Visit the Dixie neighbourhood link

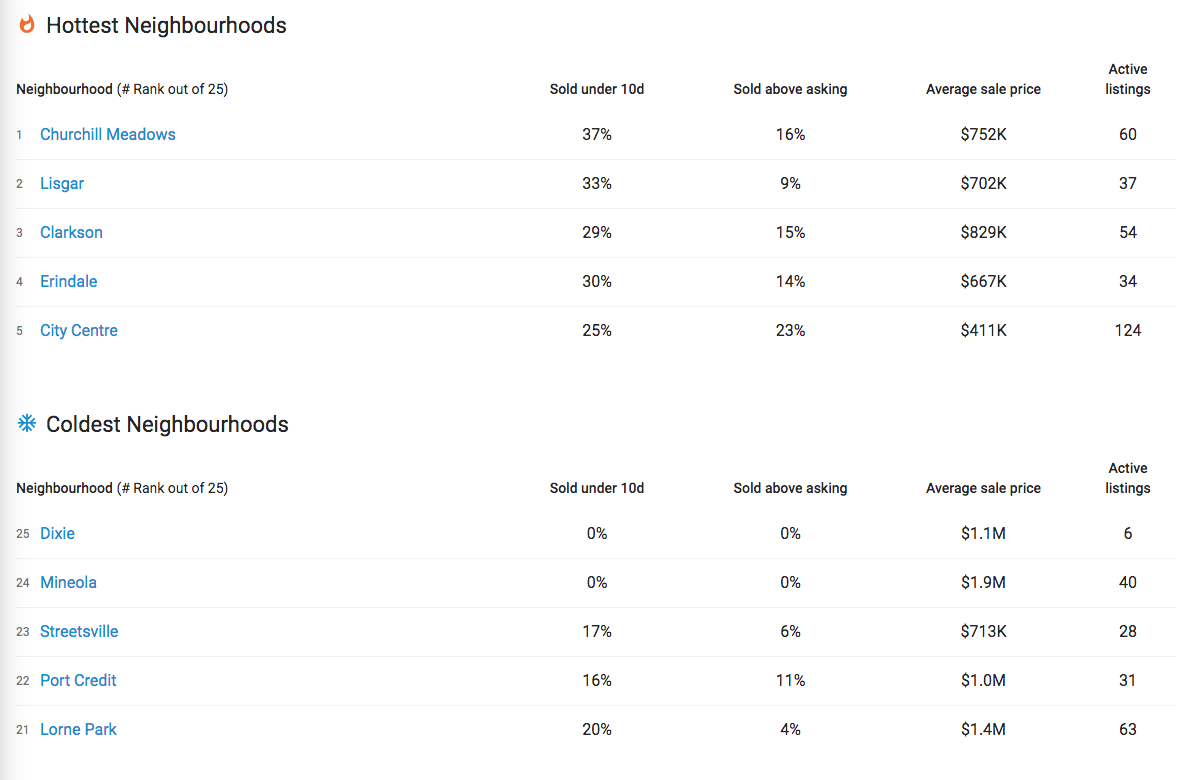[58, 534]
